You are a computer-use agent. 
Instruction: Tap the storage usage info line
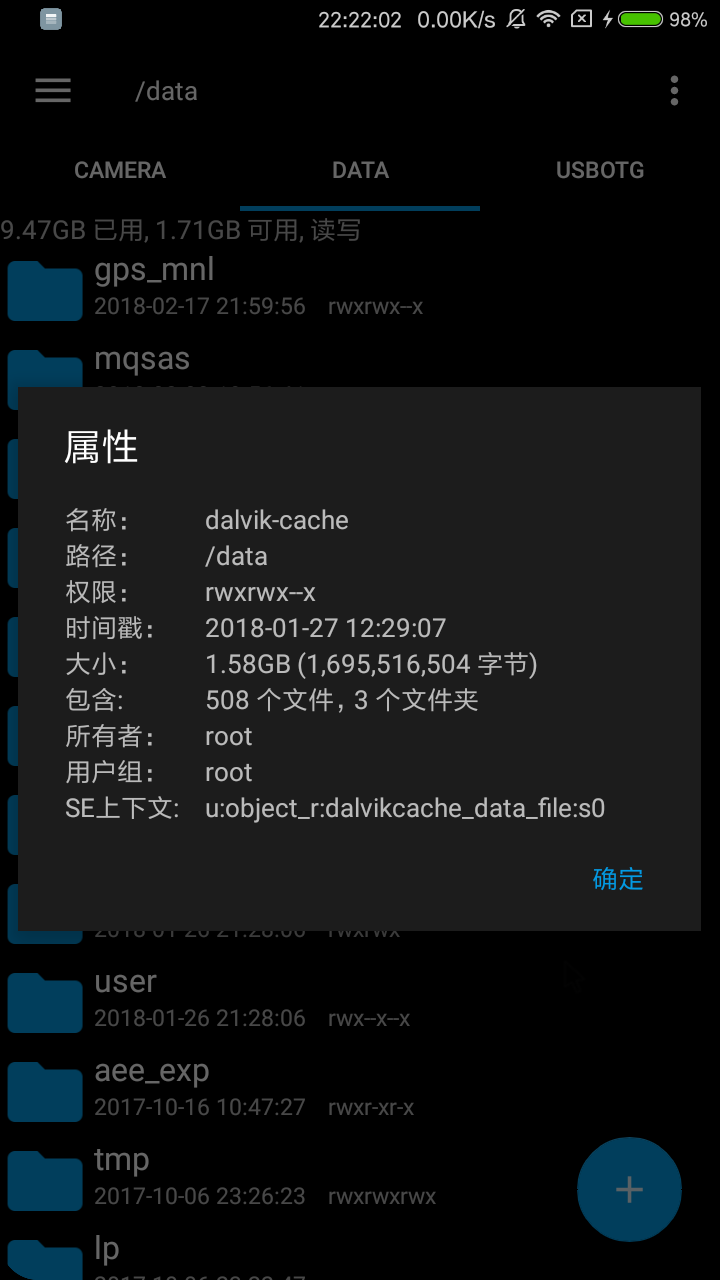point(181,231)
